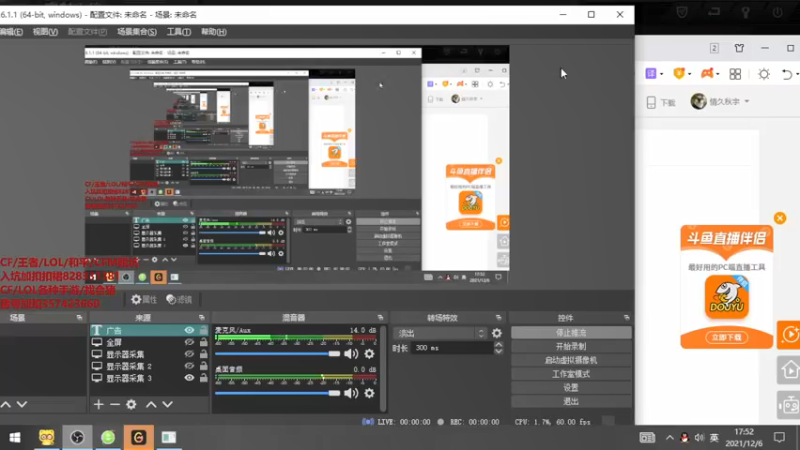The height and width of the screenshot is (450, 800).
Task: Open the orange G app in taskbar
Action: pyautogui.click(x=138, y=437)
